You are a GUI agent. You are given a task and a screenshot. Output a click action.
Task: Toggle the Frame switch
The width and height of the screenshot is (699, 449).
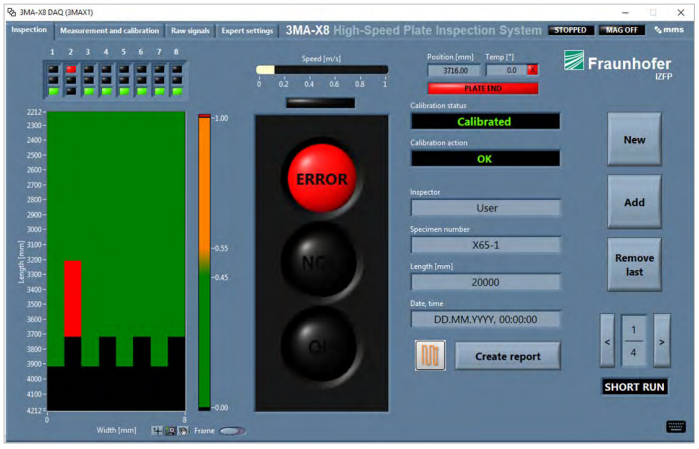pyautogui.click(x=232, y=431)
